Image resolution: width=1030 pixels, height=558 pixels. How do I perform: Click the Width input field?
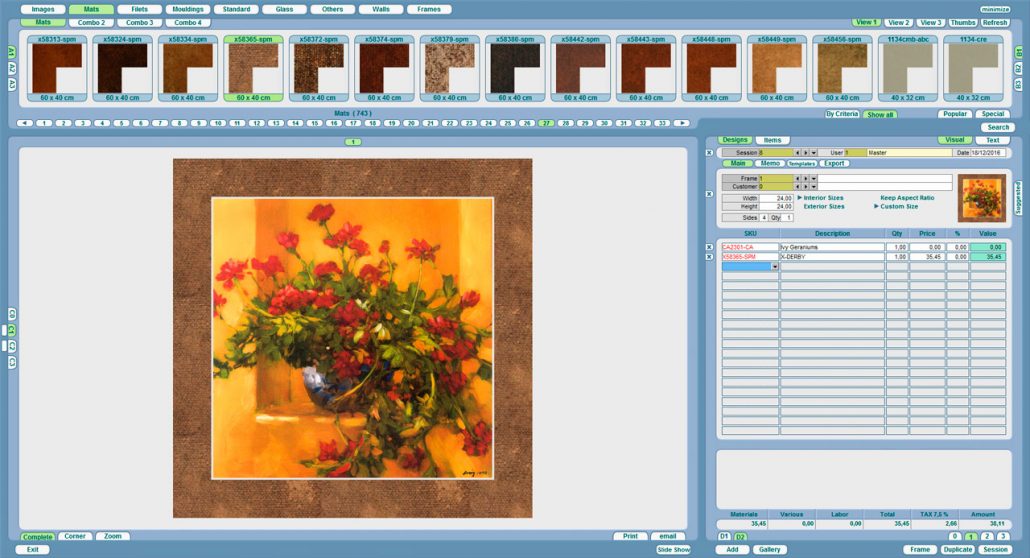pos(776,198)
